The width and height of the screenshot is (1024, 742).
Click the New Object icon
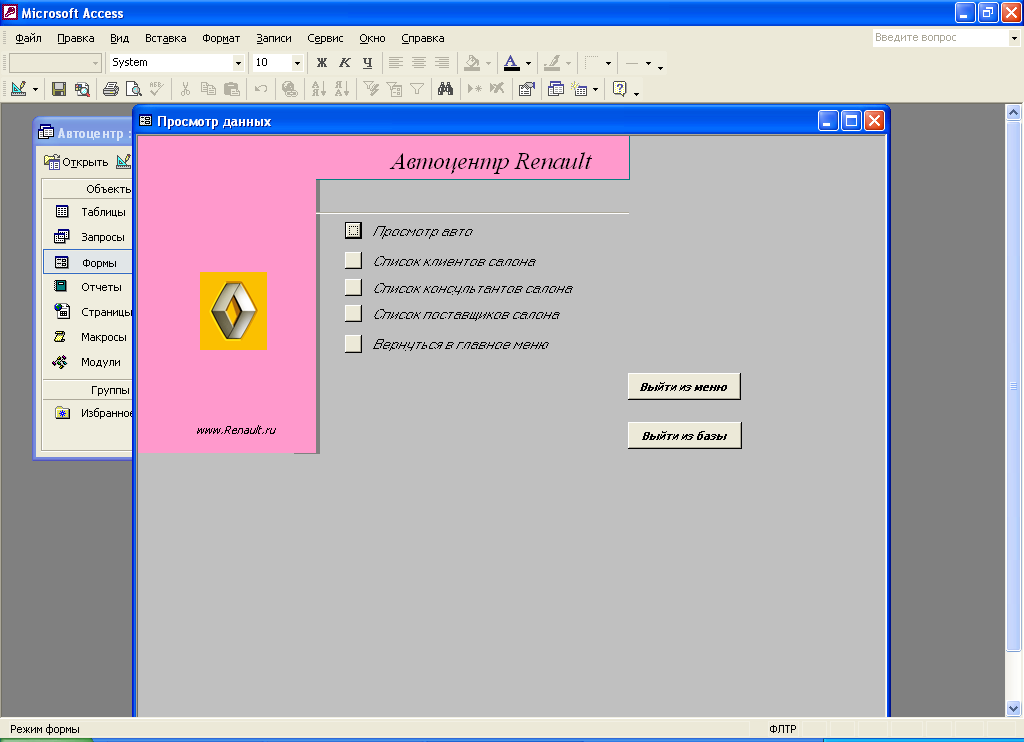pyautogui.click(x=580, y=89)
